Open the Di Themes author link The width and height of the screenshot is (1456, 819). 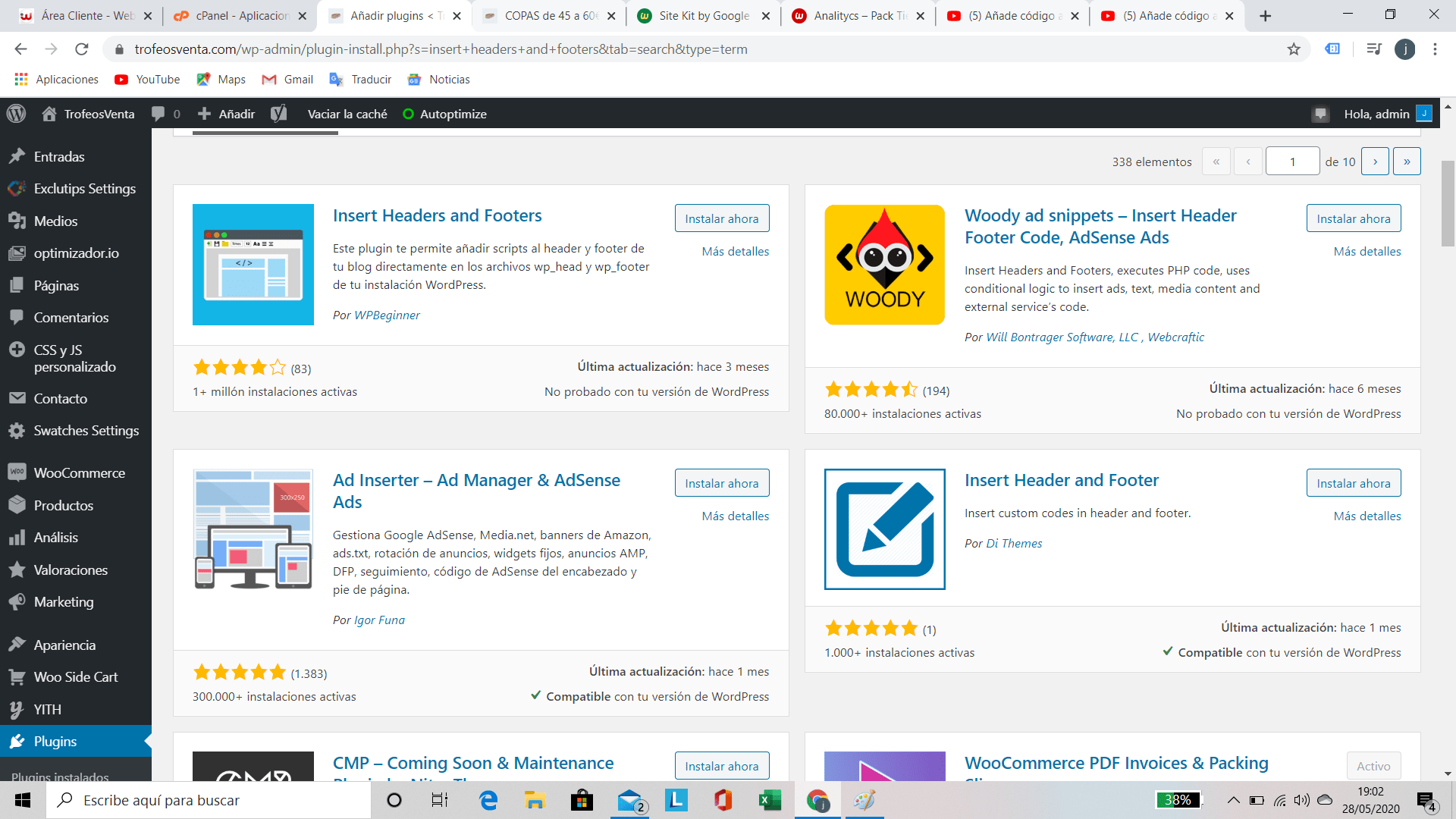[1014, 543]
